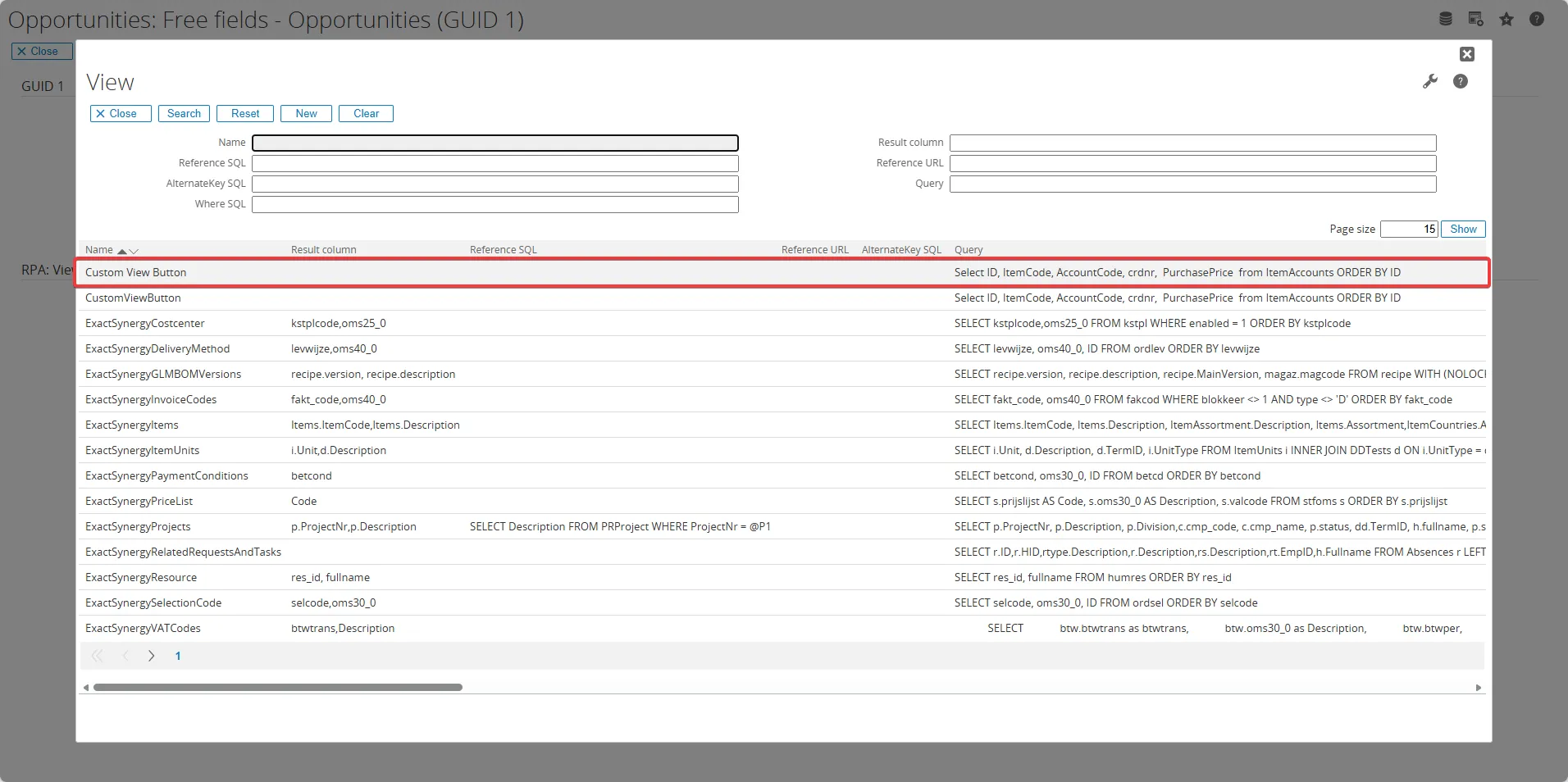Clear the filter fields

click(x=366, y=114)
